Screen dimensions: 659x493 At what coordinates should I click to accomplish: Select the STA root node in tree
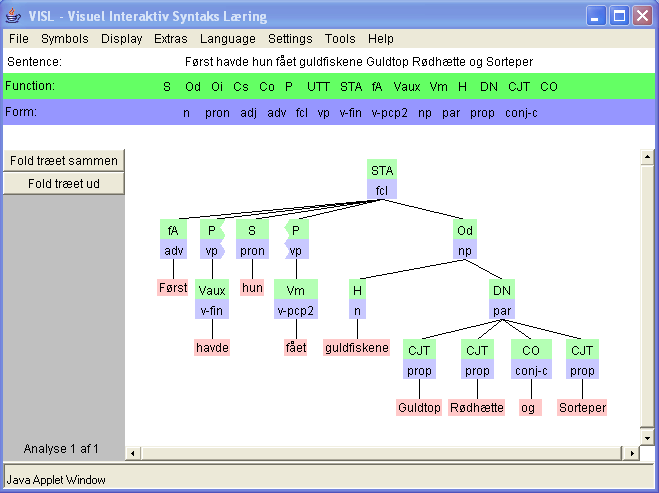coord(382,180)
